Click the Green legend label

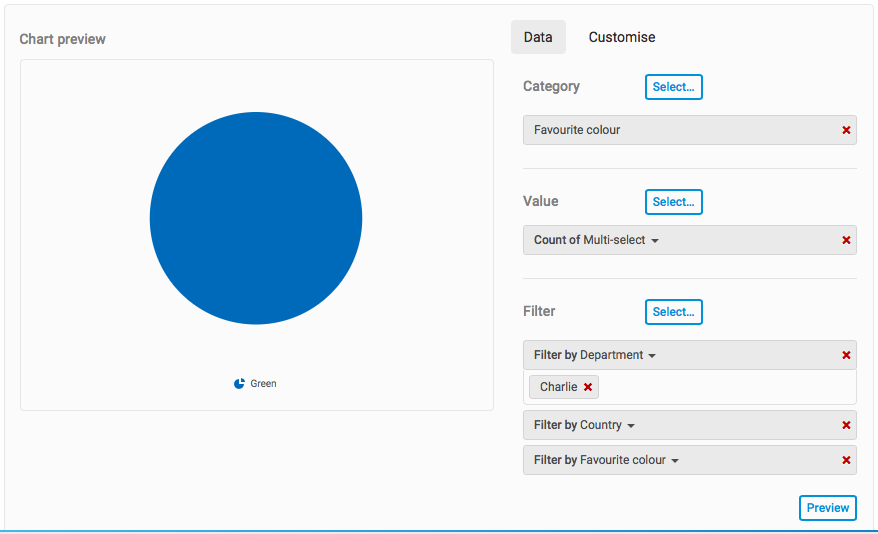click(x=263, y=384)
